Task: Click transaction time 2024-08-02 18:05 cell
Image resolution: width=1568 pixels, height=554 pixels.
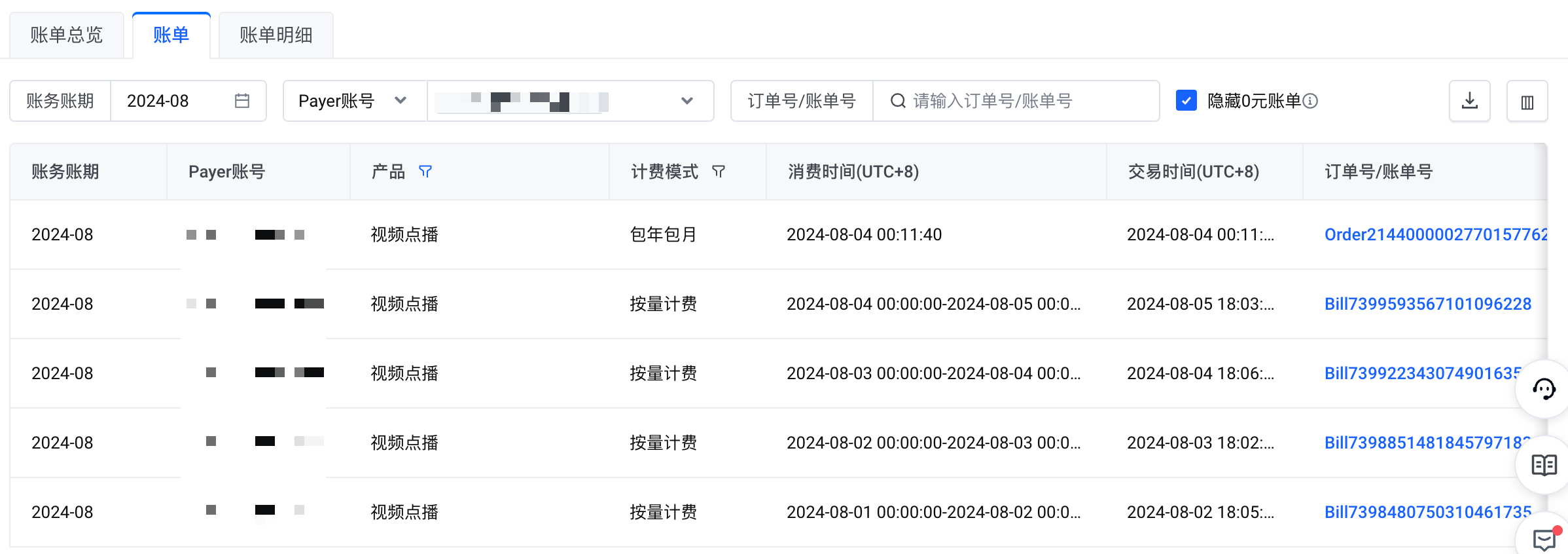Action: [1200, 512]
